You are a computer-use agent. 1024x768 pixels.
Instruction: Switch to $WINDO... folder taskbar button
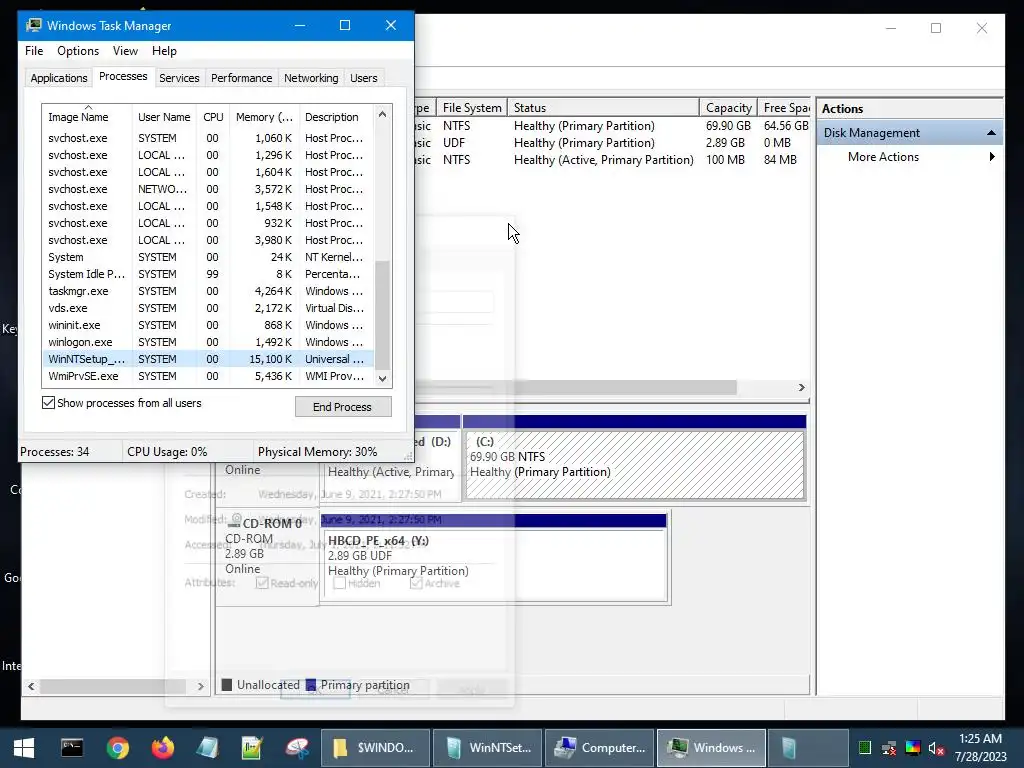[x=376, y=748]
